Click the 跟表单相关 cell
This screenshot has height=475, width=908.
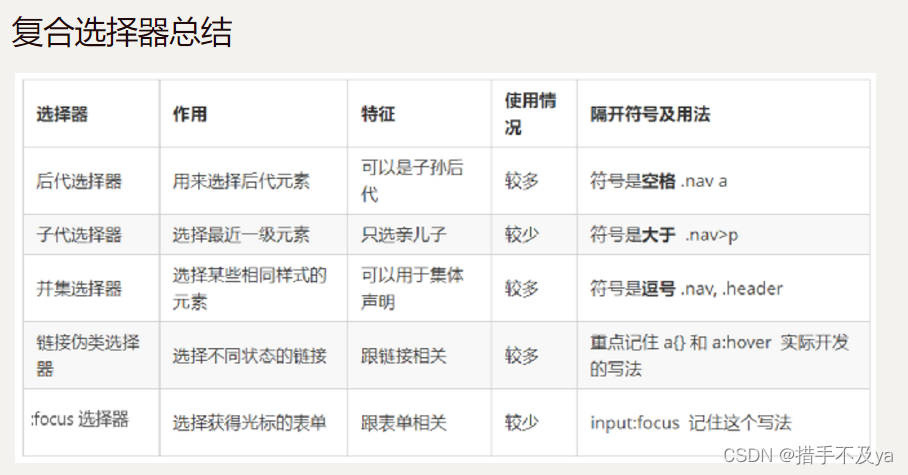419,422
